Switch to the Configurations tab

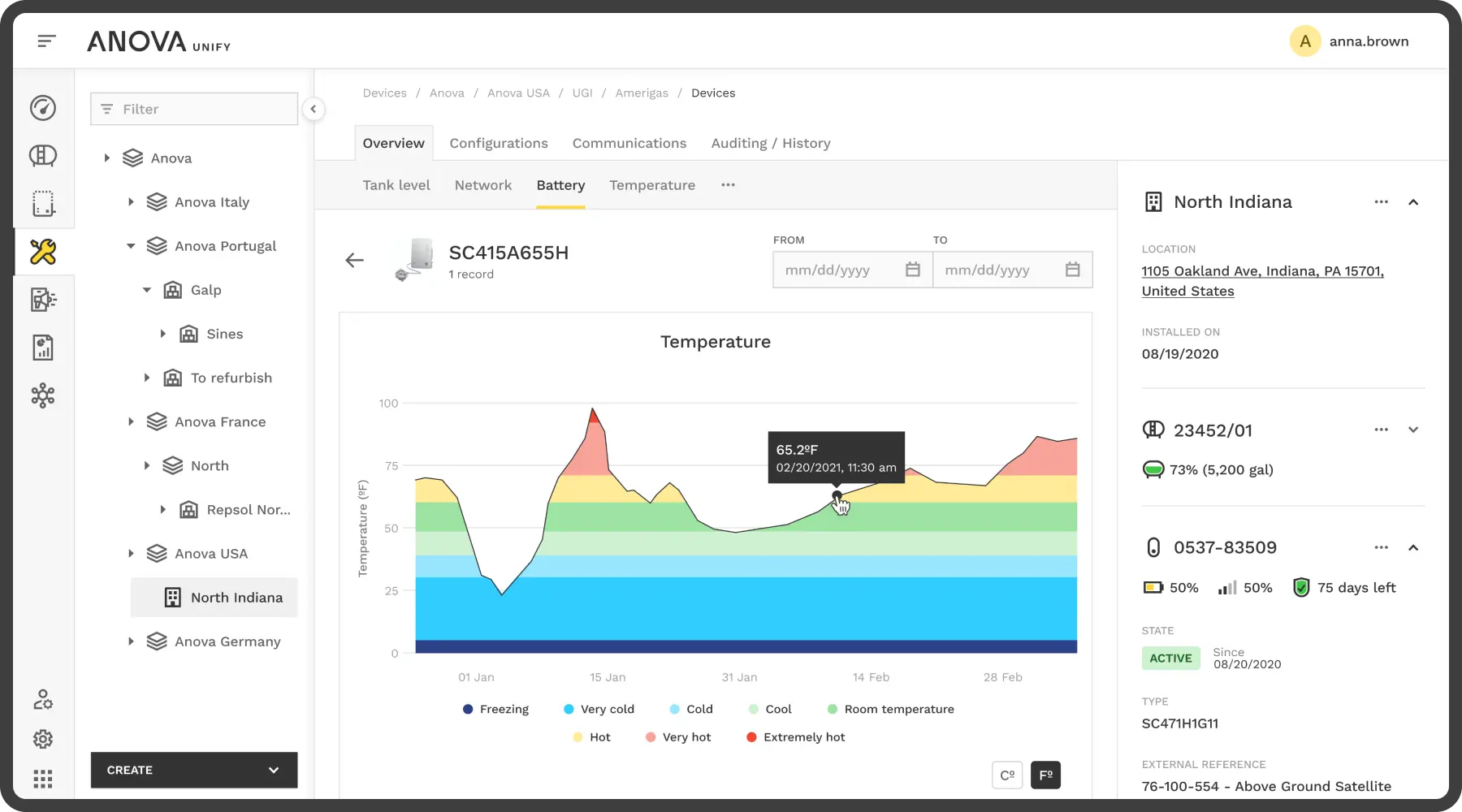499,144
